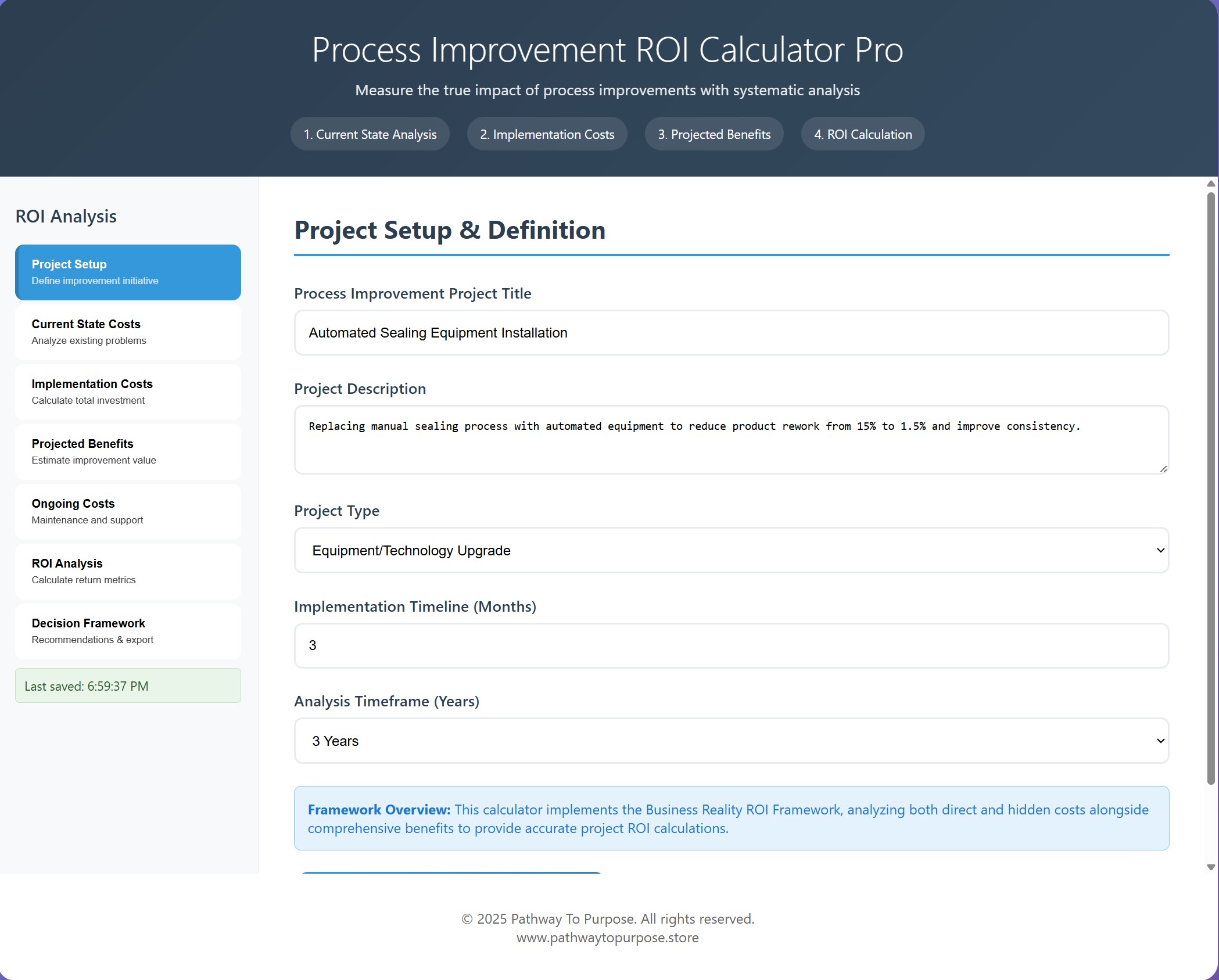Click the Implementation Timeline months field
The image size is (1219, 980).
pyautogui.click(x=732, y=645)
